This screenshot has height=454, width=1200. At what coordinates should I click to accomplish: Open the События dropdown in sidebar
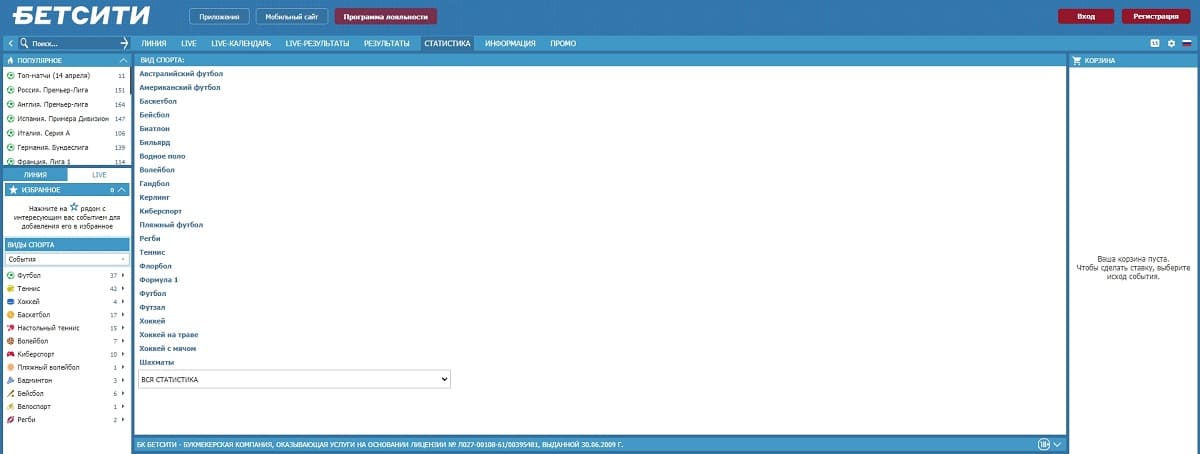(x=66, y=259)
